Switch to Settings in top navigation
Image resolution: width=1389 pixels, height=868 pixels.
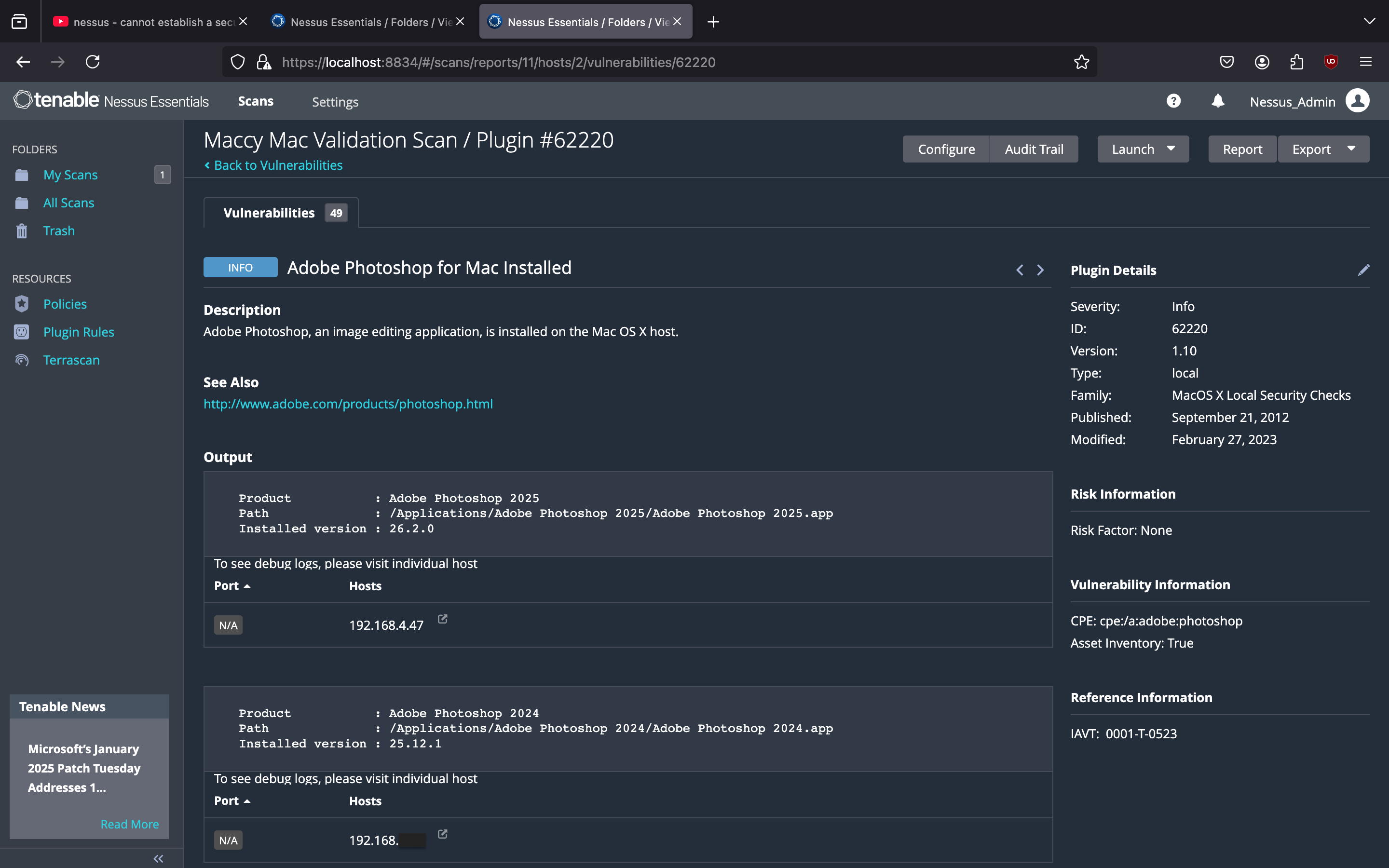[335, 102]
